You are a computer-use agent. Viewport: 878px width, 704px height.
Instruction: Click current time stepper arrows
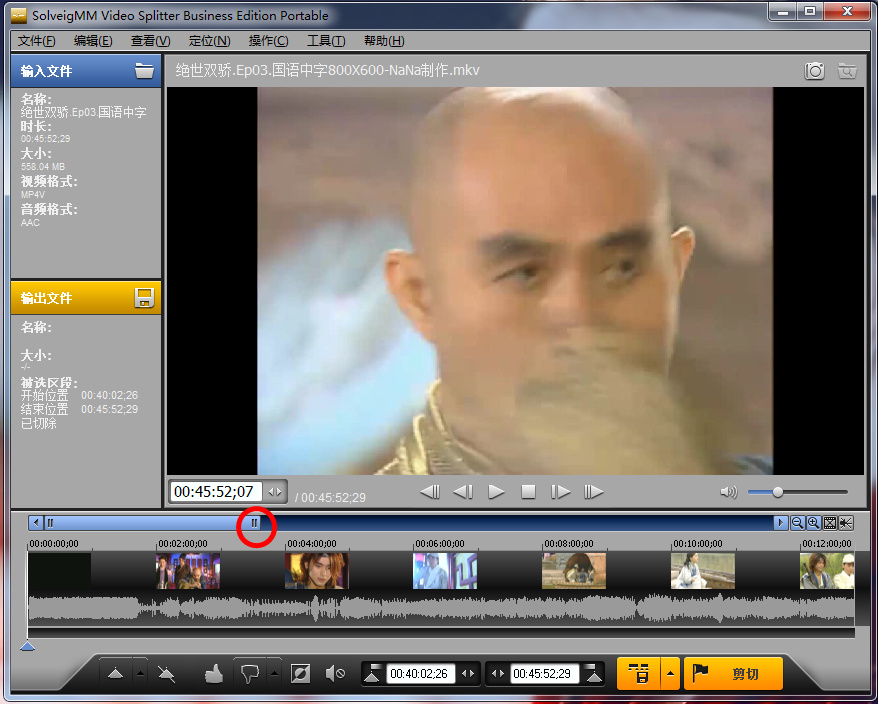point(275,492)
